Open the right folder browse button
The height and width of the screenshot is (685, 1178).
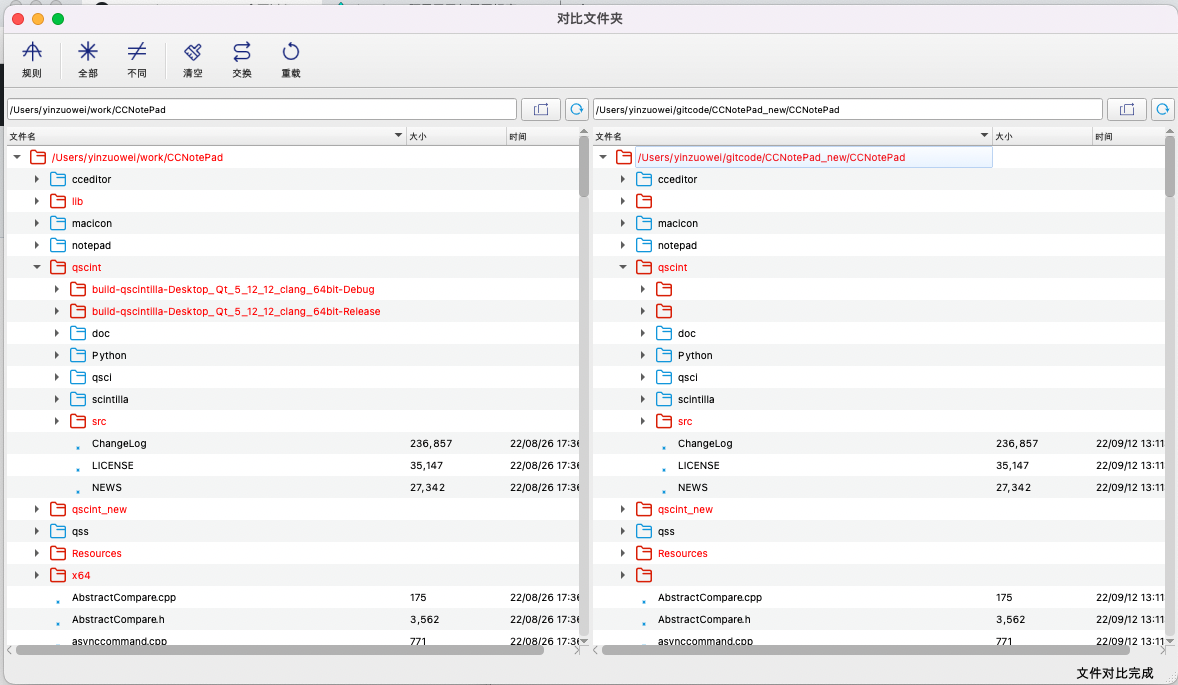pos(1127,109)
